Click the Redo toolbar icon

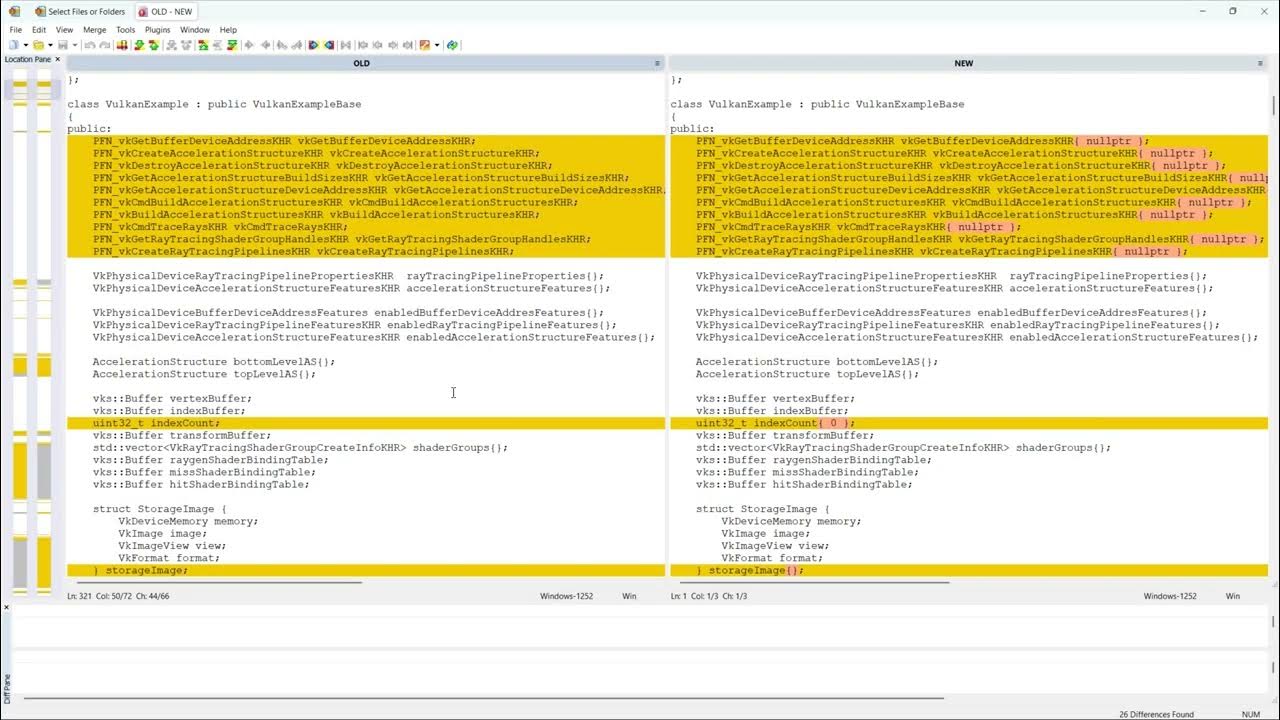[x=105, y=45]
